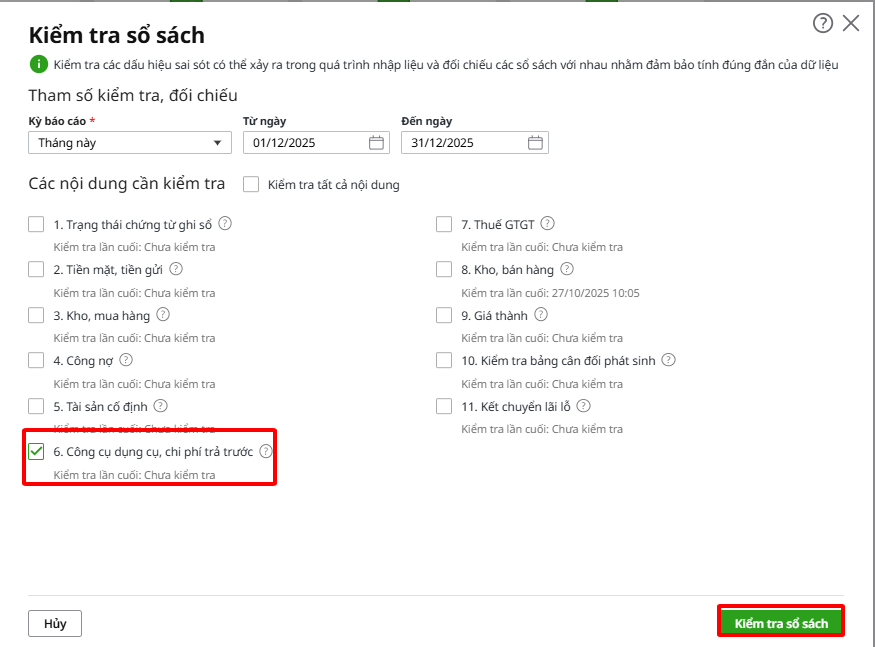Check the Trạng thái chứng từ ghi sổ box
The height and width of the screenshot is (647, 875).
pos(37,224)
